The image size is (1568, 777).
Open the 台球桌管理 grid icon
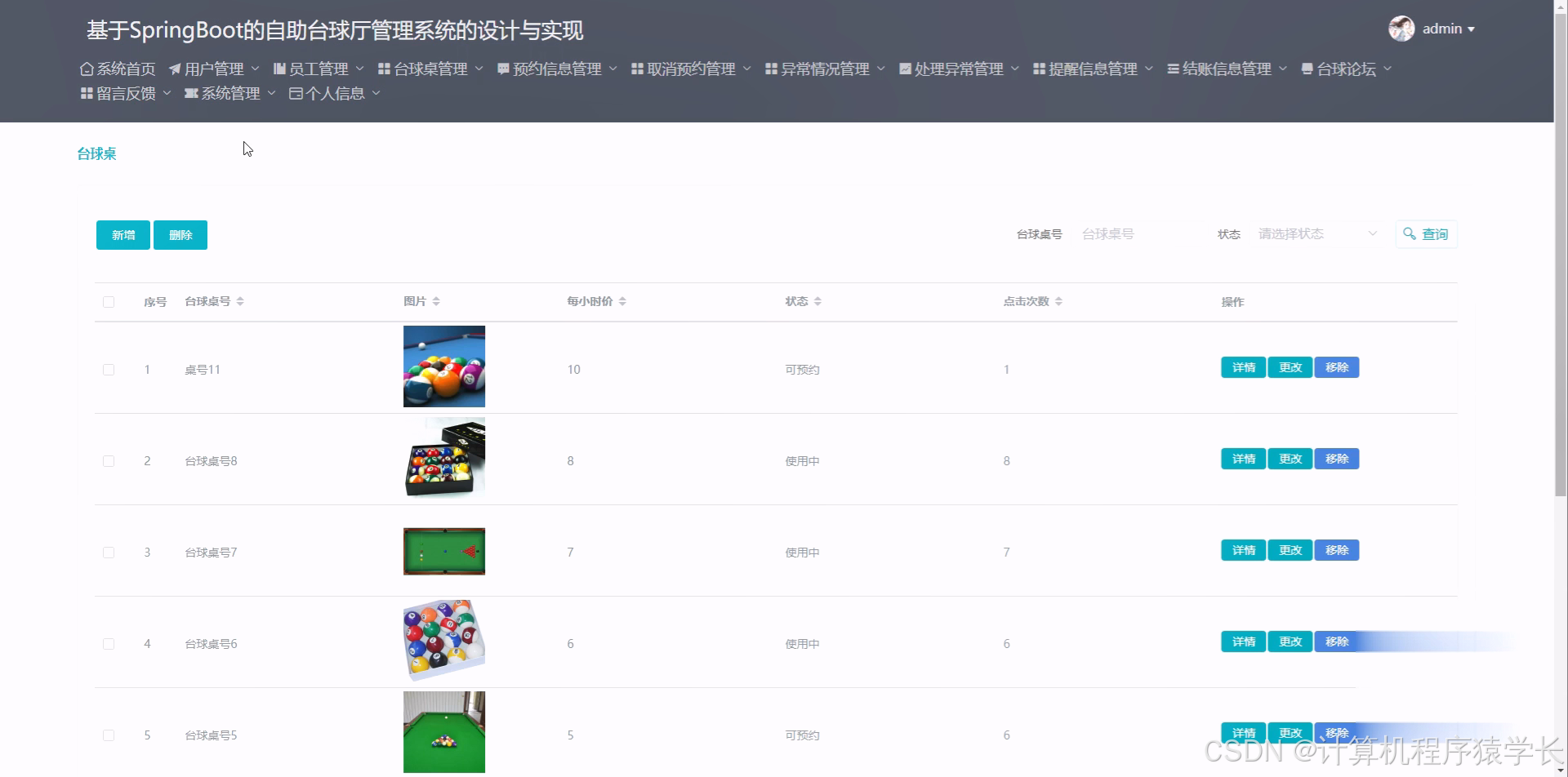(383, 69)
